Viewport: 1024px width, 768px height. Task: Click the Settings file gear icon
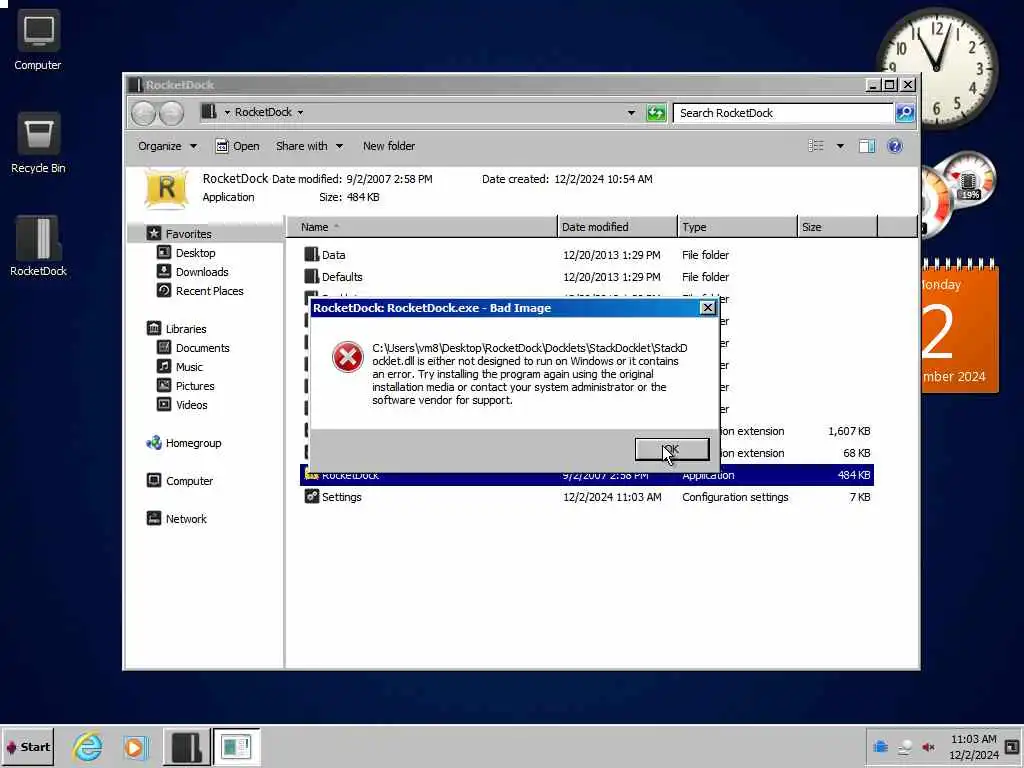pyautogui.click(x=312, y=497)
